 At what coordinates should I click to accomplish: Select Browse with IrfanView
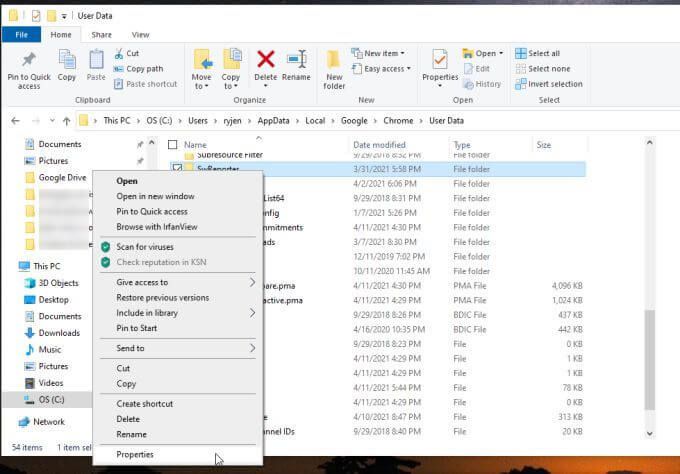click(x=178, y=227)
